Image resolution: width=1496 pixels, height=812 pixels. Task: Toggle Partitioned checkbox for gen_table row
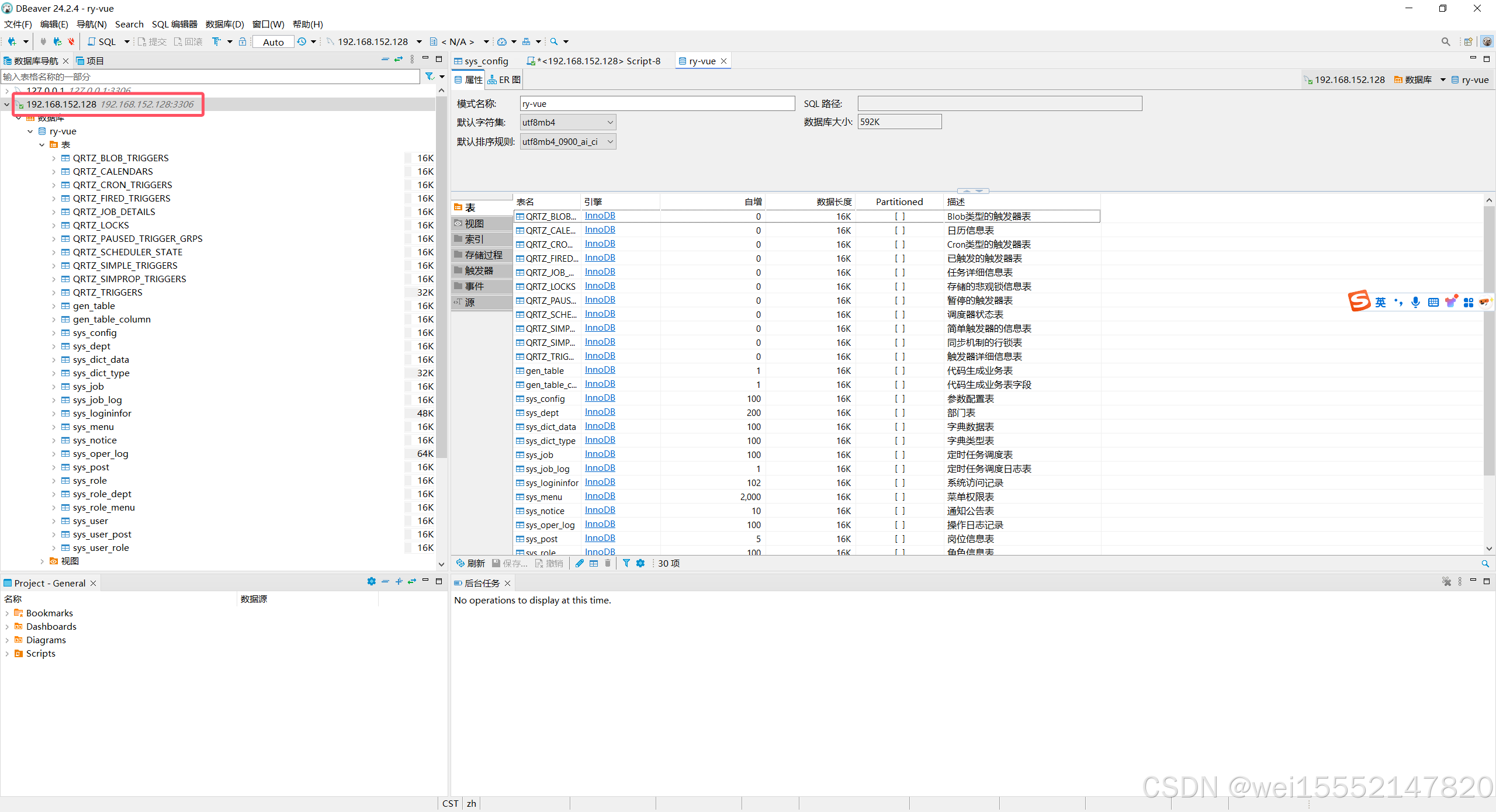[899, 370]
